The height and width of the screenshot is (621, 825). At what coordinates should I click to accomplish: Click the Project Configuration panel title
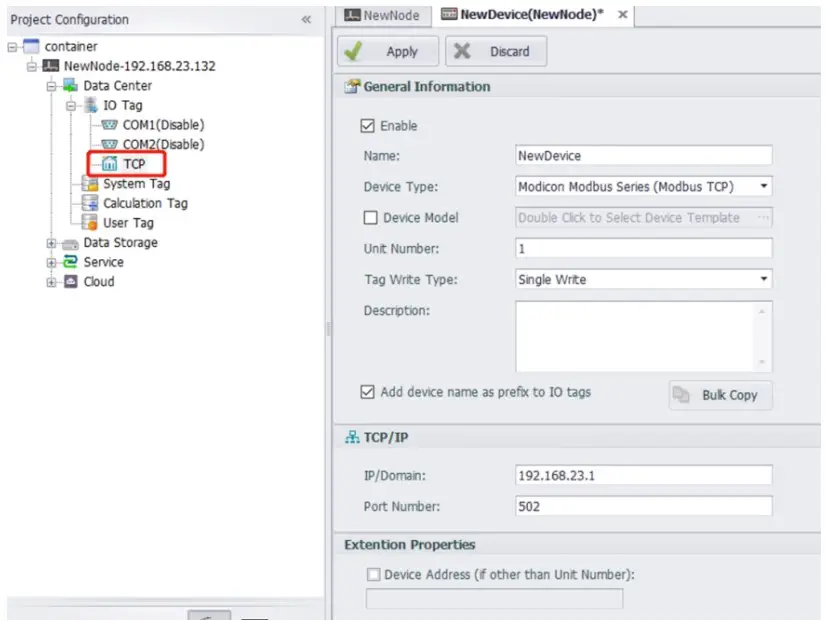(69, 19)
